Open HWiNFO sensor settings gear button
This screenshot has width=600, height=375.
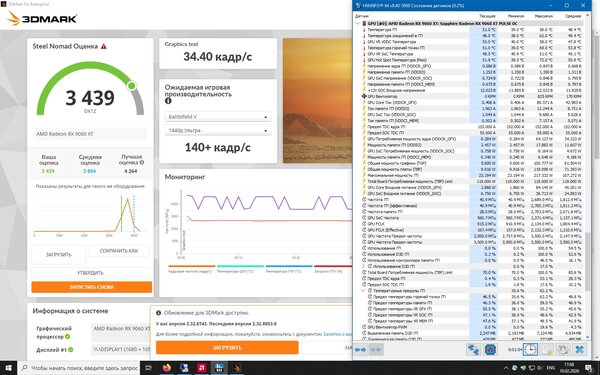click(563, 349)
